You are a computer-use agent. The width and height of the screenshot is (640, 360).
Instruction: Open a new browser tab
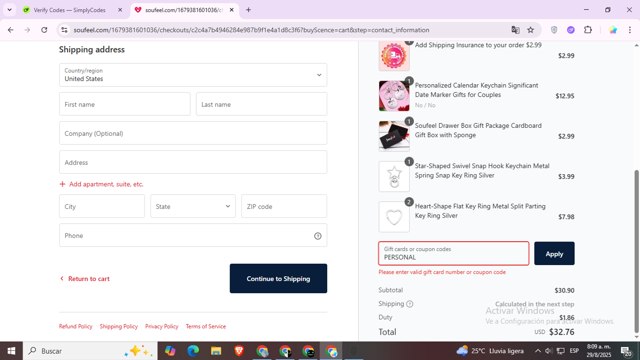click(x=248, y=10)
